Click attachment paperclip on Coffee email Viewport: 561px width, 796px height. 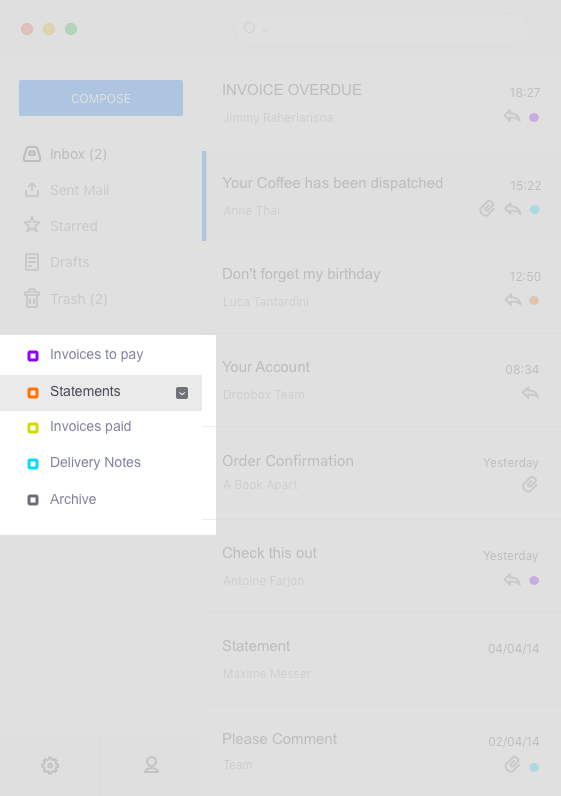[x=487, y=208]
